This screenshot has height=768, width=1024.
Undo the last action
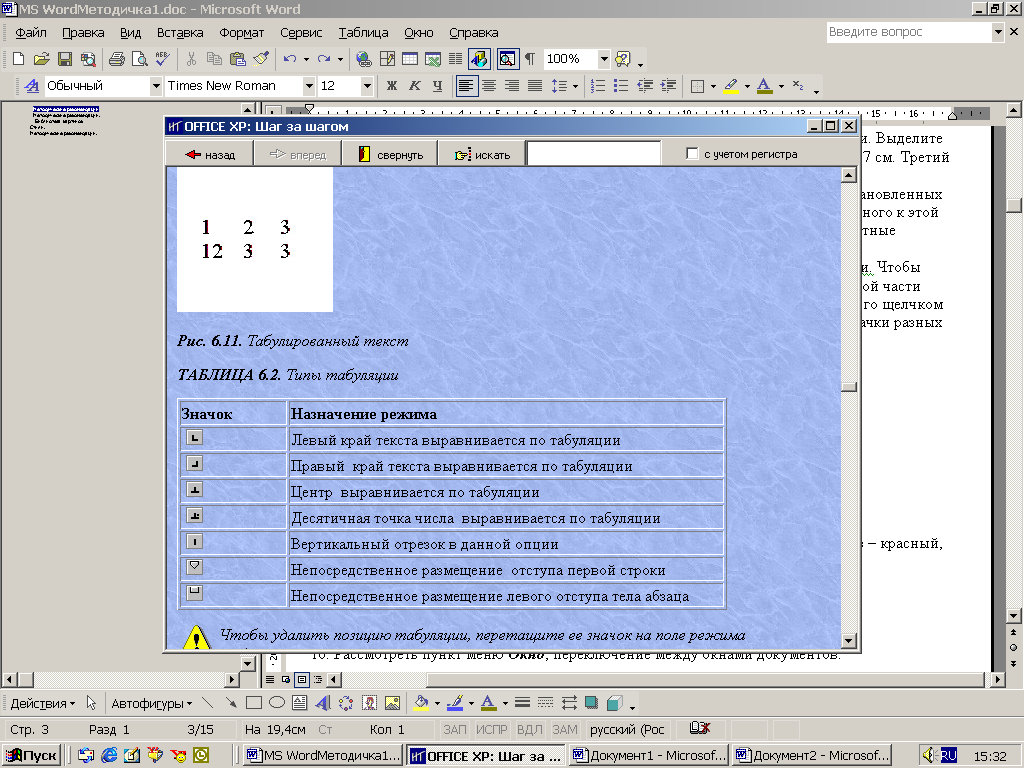point(289,59)
